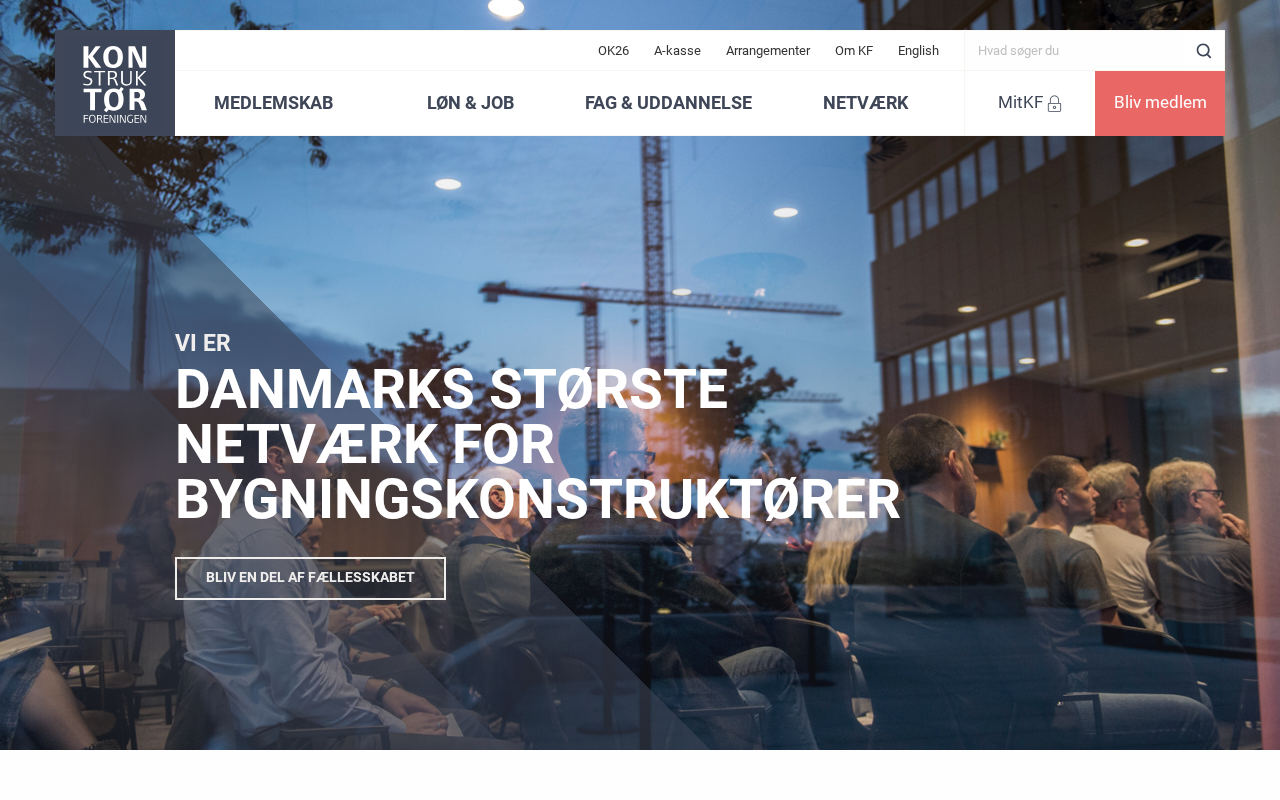Click 'Bliv en del af fællesskabet' button
1280x800 pixels.
(x=310, y=578)
